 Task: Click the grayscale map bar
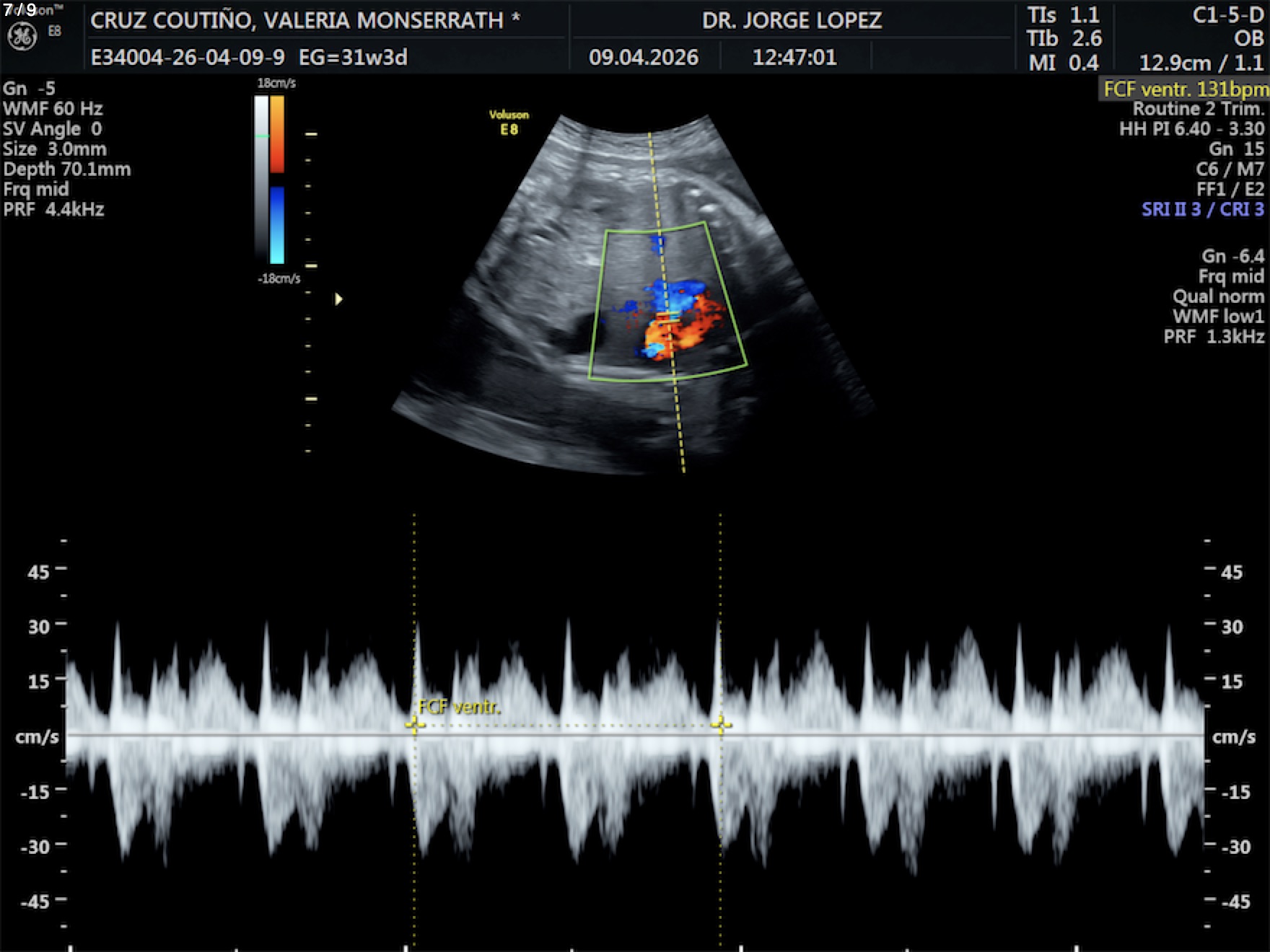coord(260,179)
